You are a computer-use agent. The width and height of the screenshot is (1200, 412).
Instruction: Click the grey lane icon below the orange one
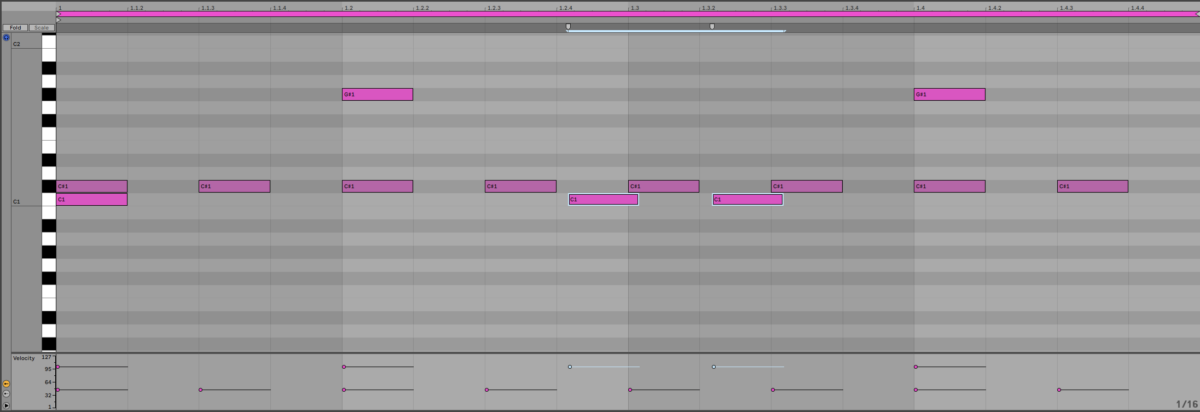(x=6, y=394)
